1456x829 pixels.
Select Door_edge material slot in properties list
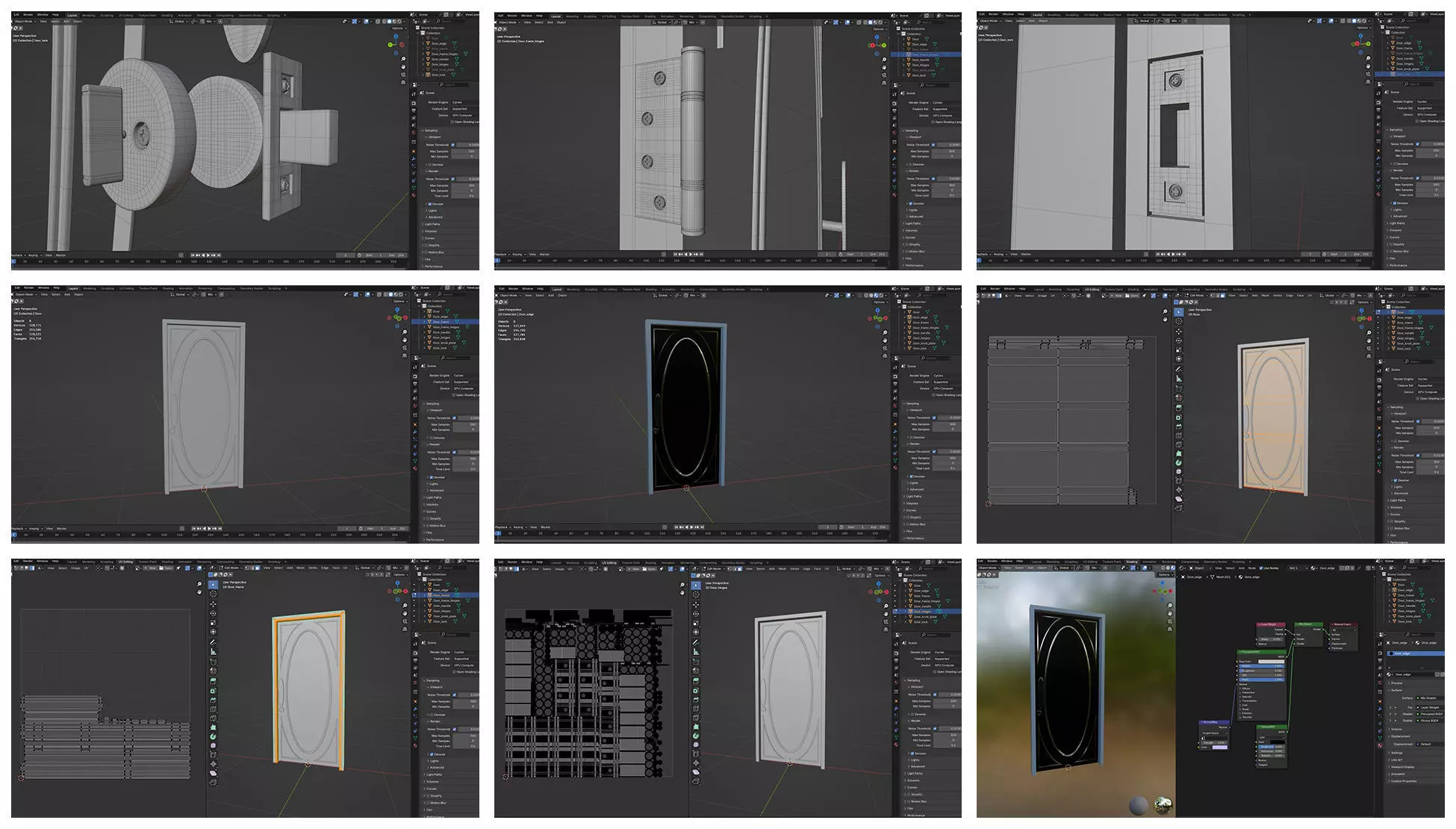(1404, 653)
